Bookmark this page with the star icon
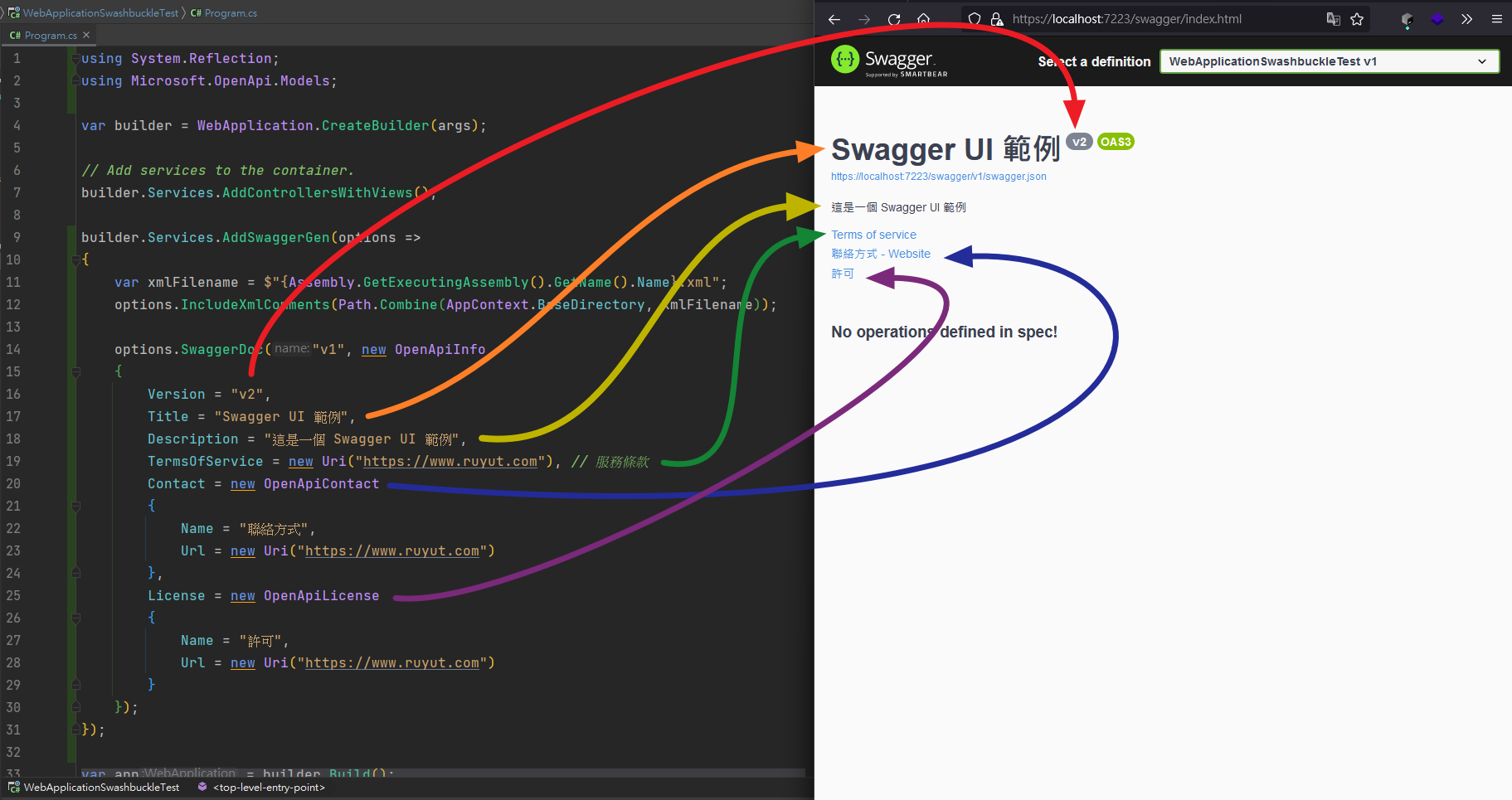The width and height of the screenshot is (1512, 800). click(x=1357, y=19)
